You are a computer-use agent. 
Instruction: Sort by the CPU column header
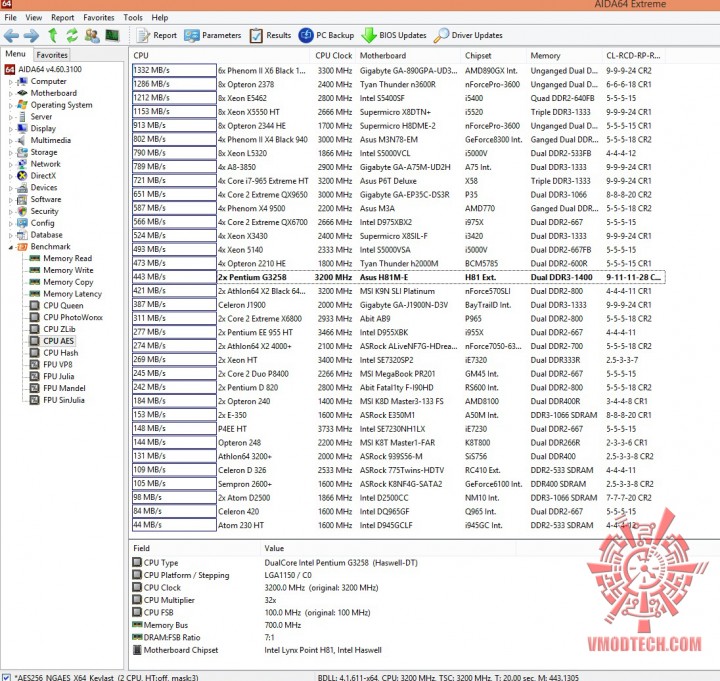[x=221, y=56]
